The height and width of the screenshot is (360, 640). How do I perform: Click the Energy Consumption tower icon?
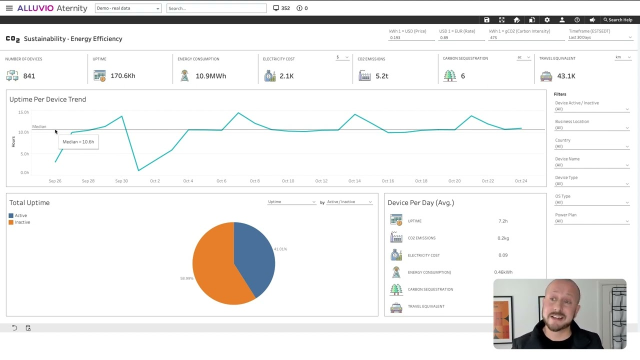click(185, 76)
